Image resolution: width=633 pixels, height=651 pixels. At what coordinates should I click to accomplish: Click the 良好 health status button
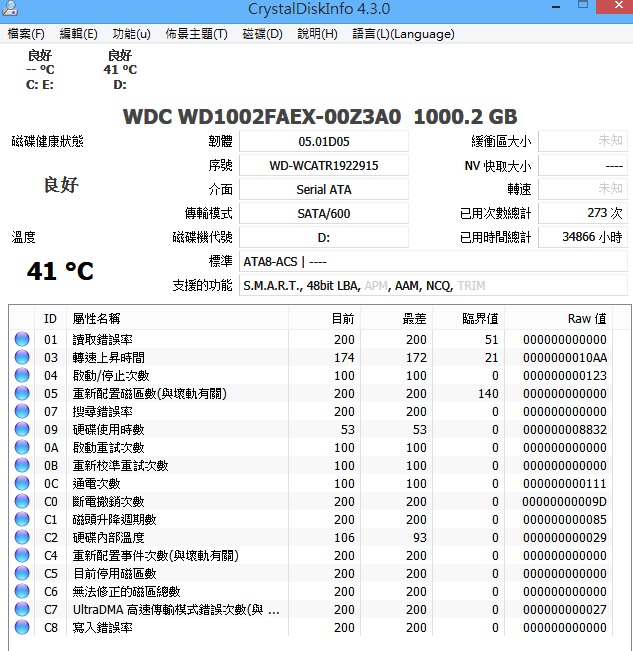[61, 184]
